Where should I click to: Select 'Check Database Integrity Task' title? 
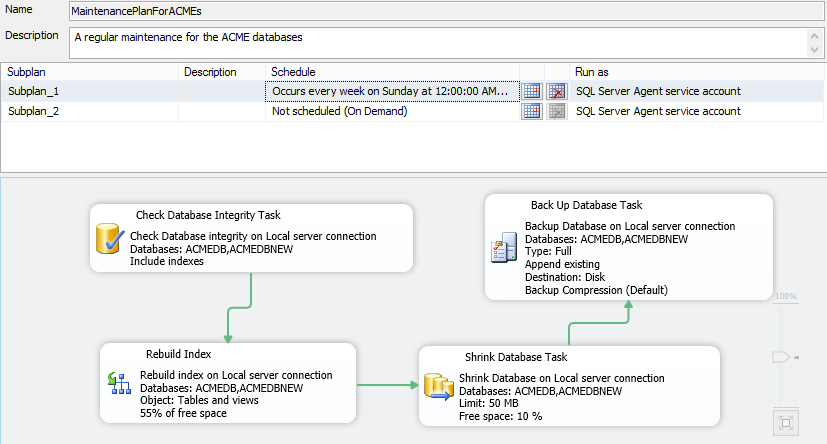[x=208, y=215]
